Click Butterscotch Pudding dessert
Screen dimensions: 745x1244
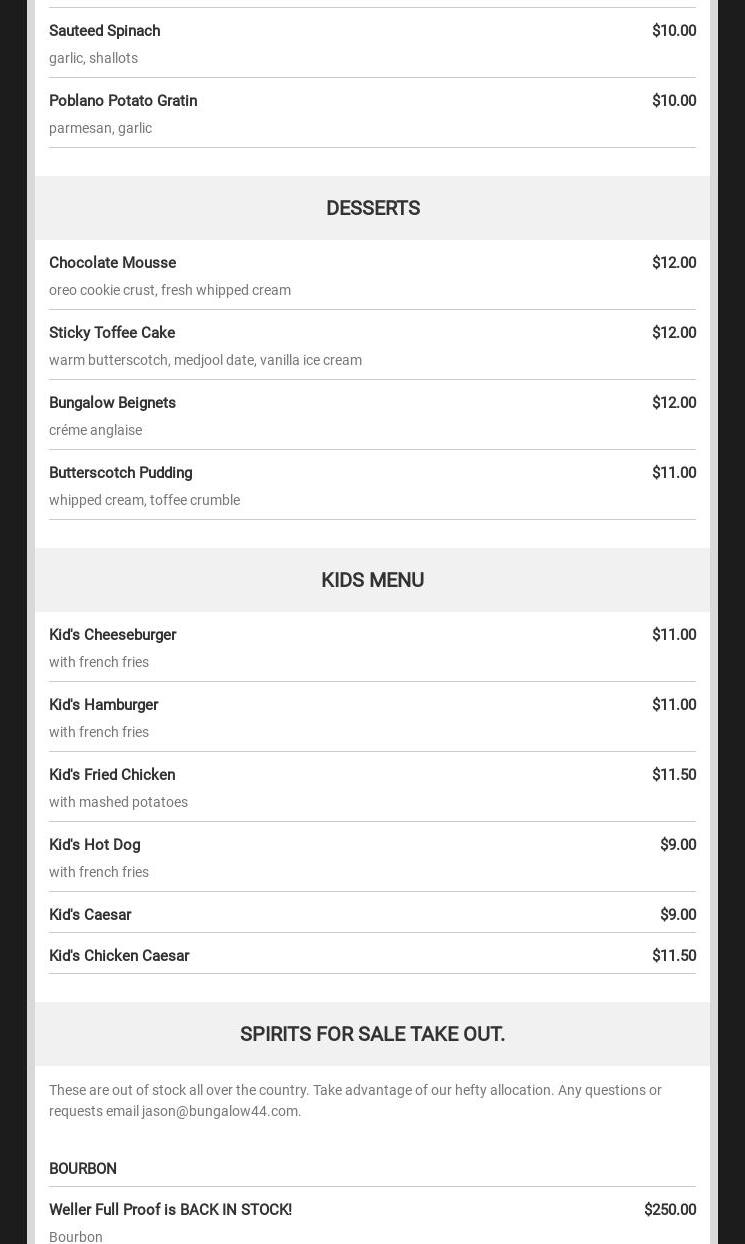tap(121, 473)
